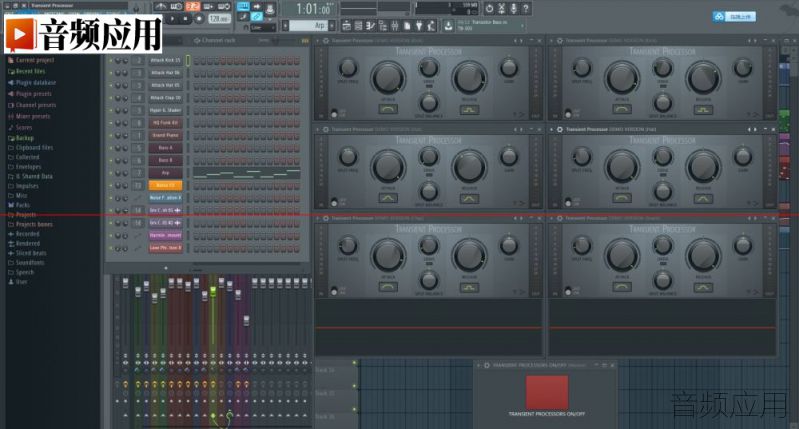
Task: Flip the split switch in bottom-right Transient Processor
Action: pos(568,290)
